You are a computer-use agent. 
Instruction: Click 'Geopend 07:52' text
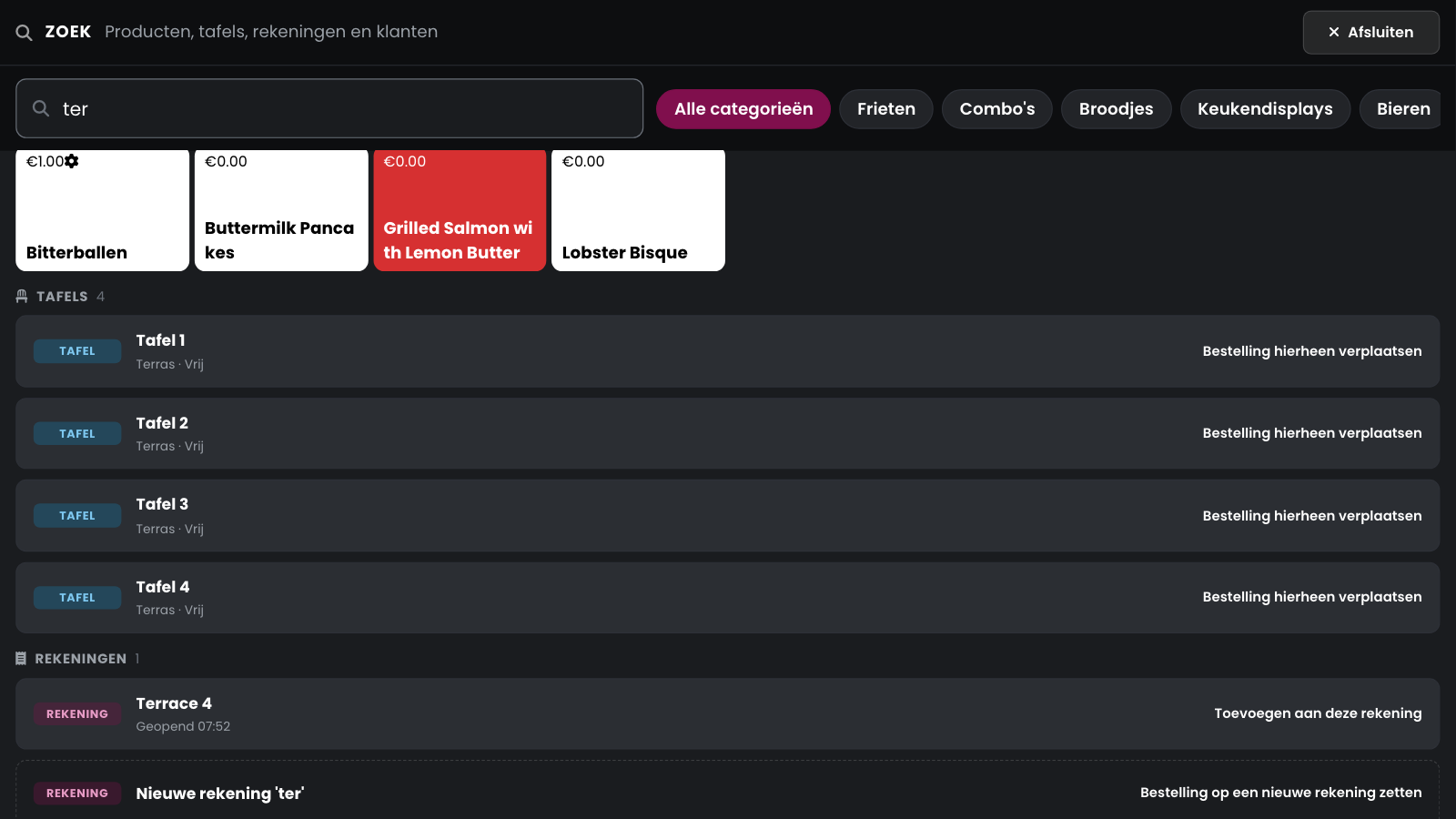tap(183, 726)
